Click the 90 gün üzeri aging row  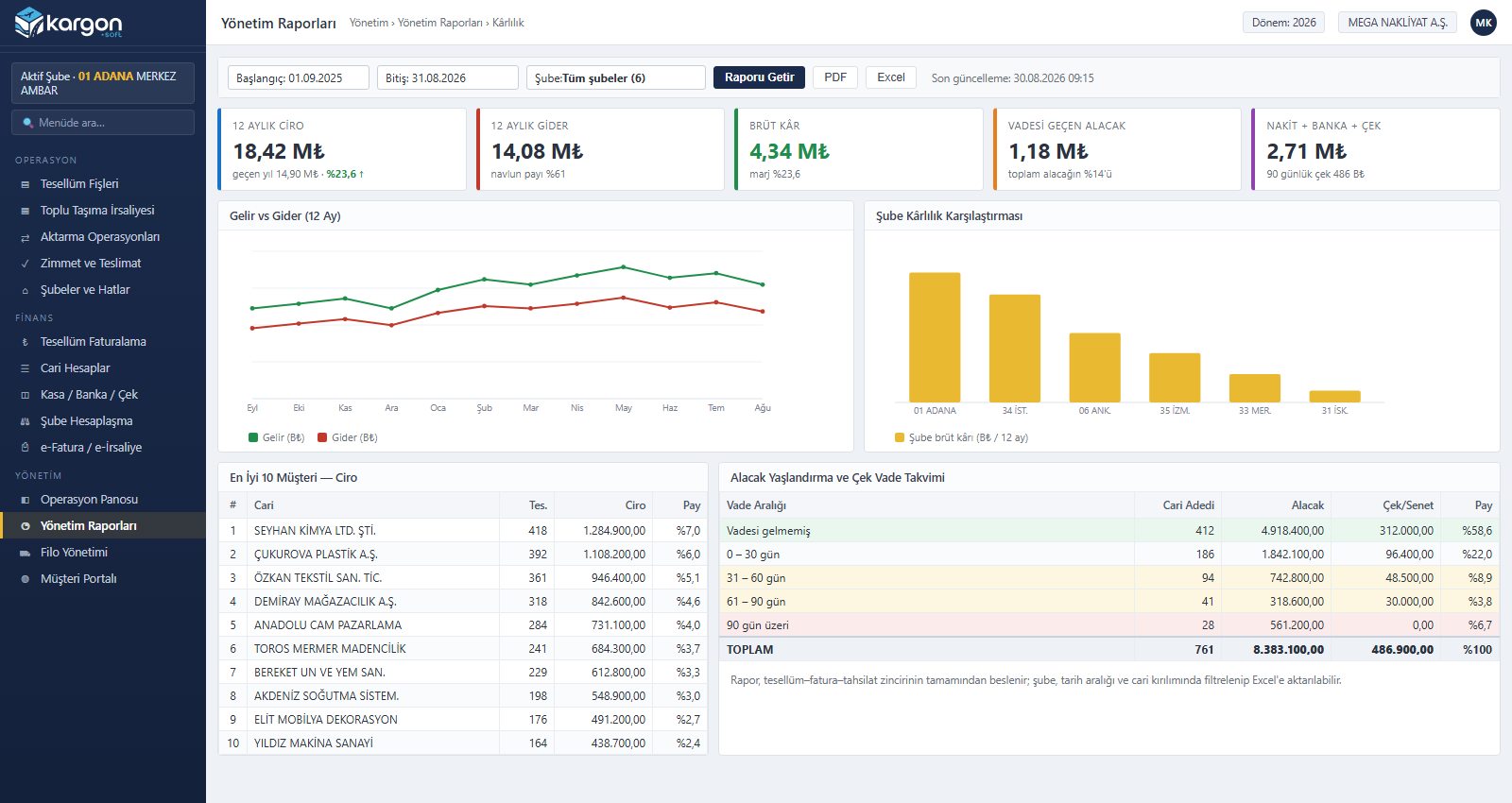point(1109,625)
